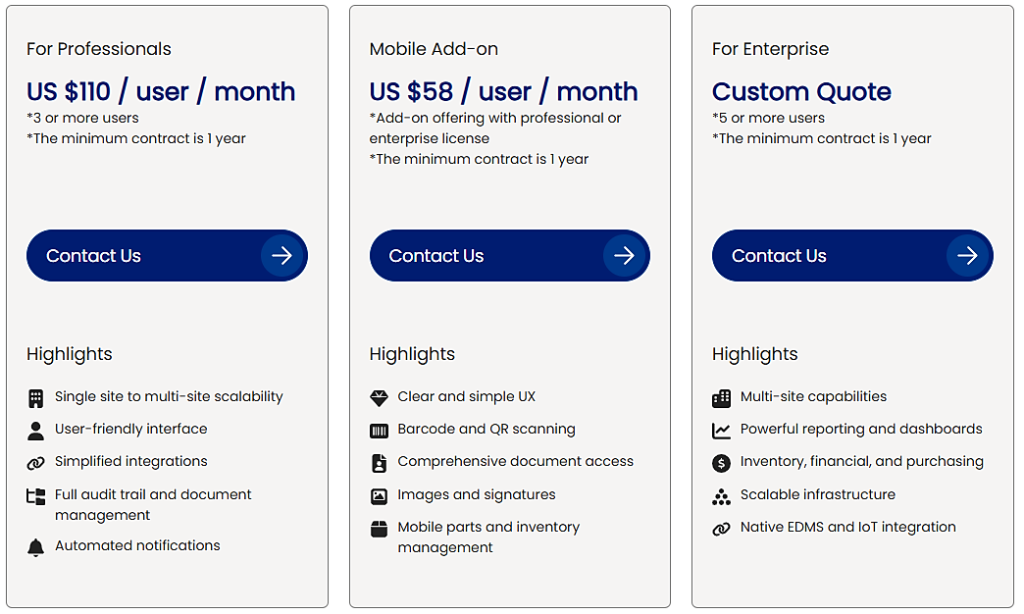Select the barcode icon next to Barcode and QR scanning
Viewport: 1024px width, 614px height.
point(379,429)
